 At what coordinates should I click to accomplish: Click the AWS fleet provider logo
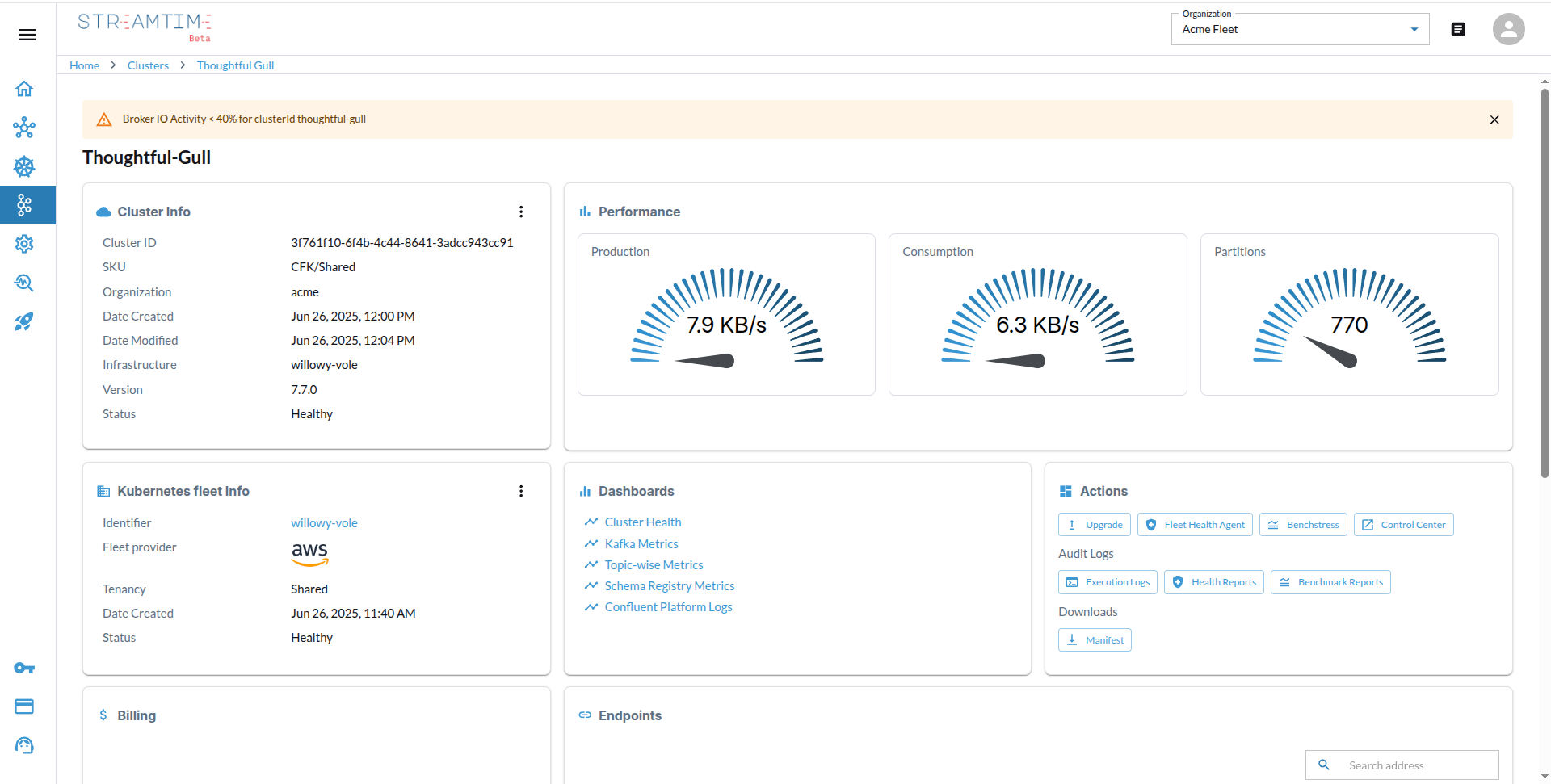click(309, 554)
